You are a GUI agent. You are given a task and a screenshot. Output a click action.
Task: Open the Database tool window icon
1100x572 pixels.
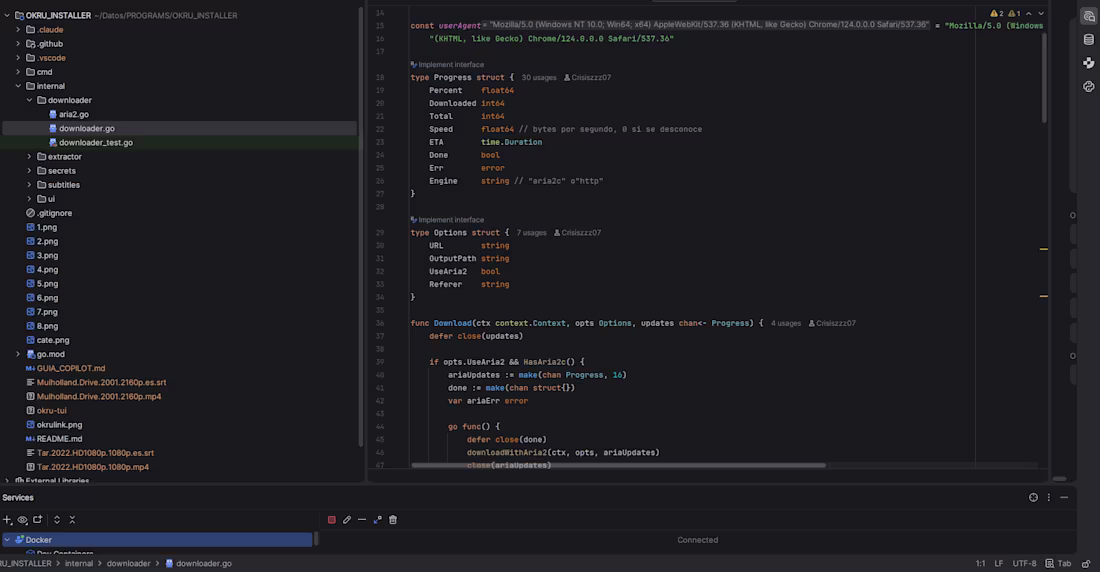point(1088,40)
